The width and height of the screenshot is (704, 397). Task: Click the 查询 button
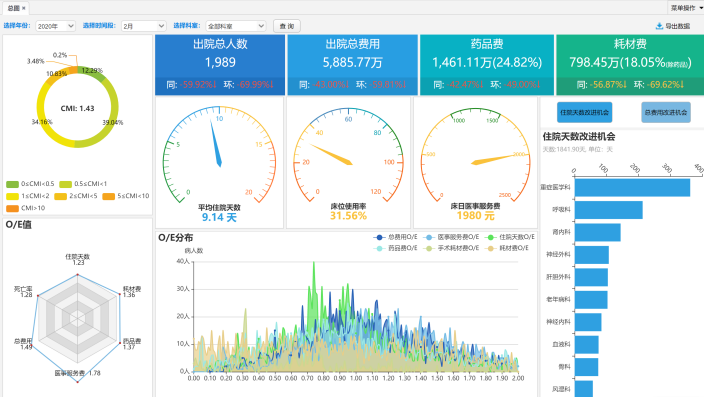(287, 26)
